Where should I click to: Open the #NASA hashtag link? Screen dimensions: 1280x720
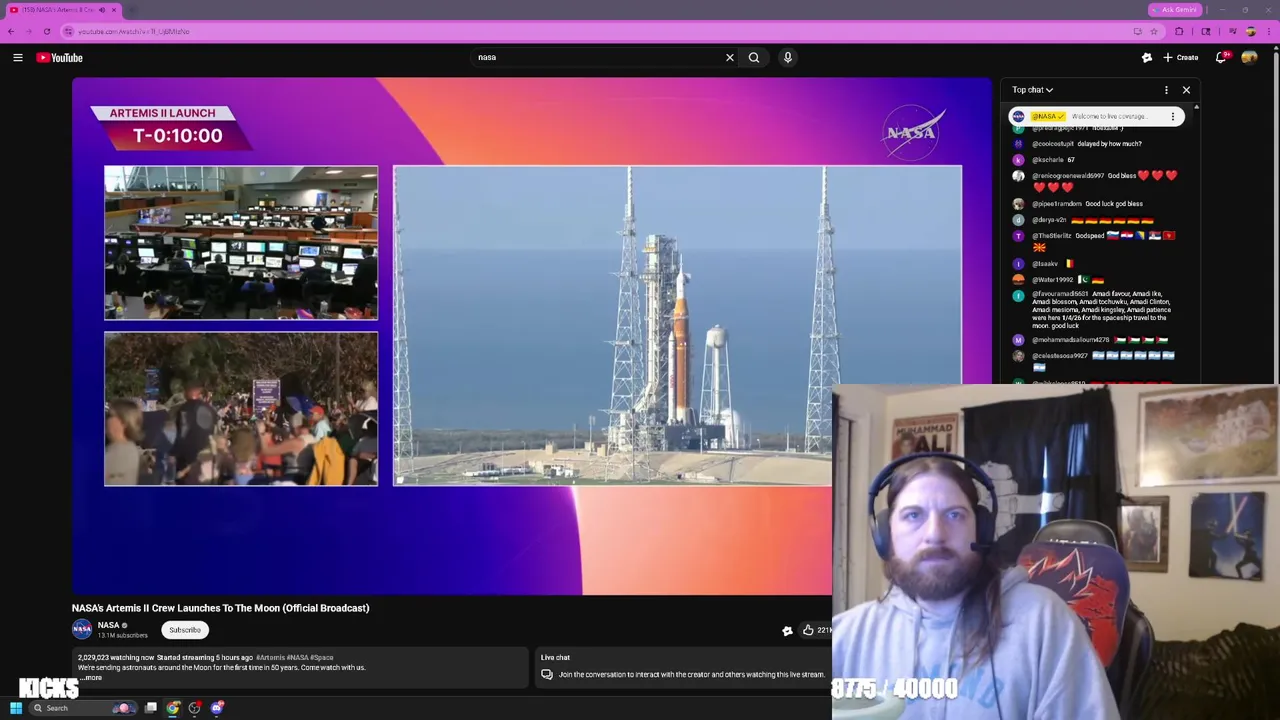pyautogui.click(x=298, y=657)
